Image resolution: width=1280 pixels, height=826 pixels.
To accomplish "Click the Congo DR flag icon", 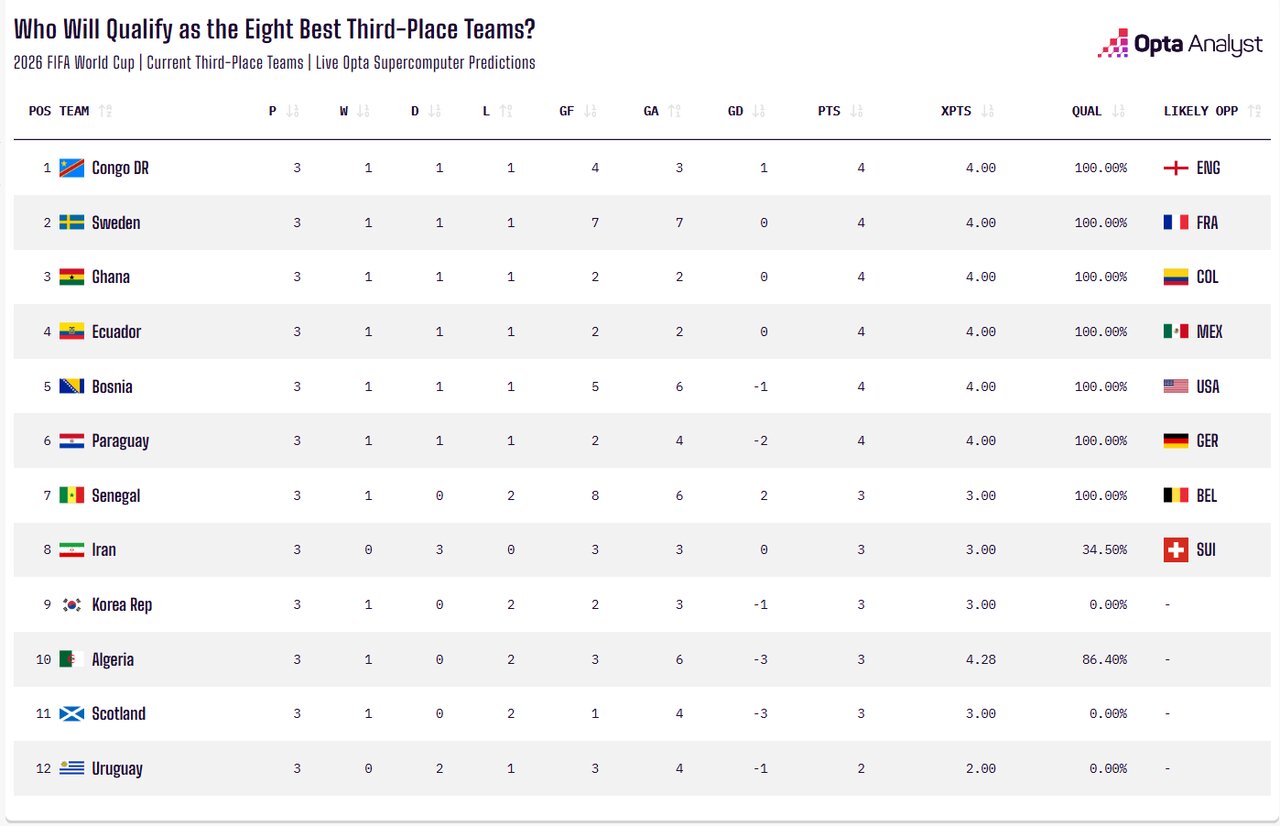I will (71, 168).
